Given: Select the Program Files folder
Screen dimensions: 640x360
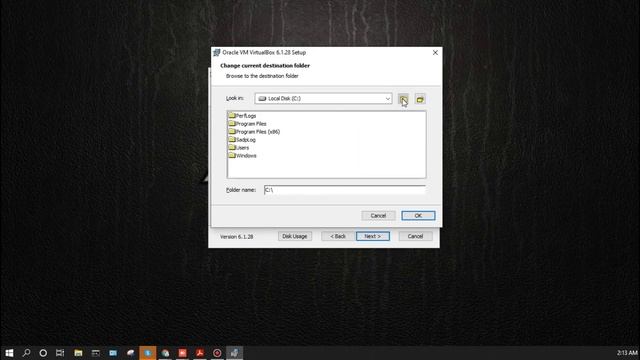Looking at the screenshot, I should click(248, 124).
